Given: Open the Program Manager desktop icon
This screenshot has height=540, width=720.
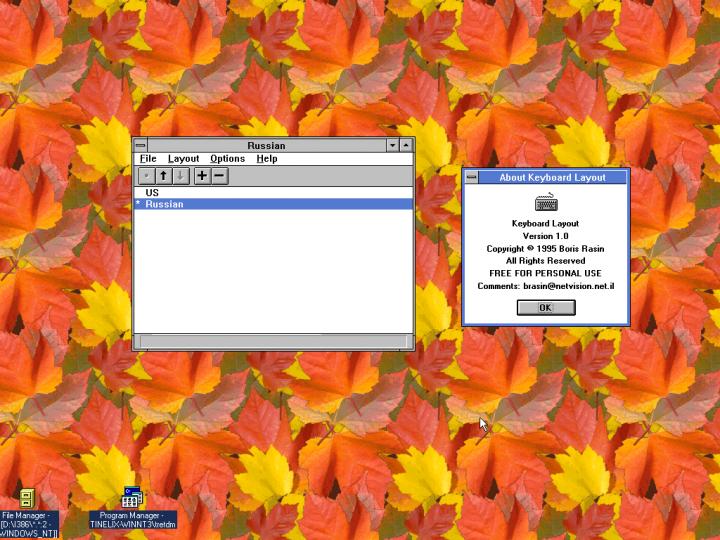Looking at the screenshot, I should (x=132, y=497).
